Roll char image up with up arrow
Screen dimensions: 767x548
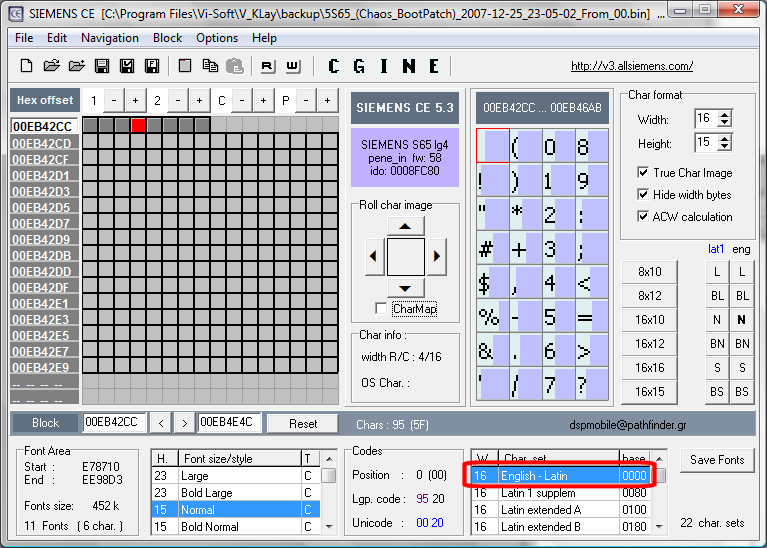tap(405, 226)
